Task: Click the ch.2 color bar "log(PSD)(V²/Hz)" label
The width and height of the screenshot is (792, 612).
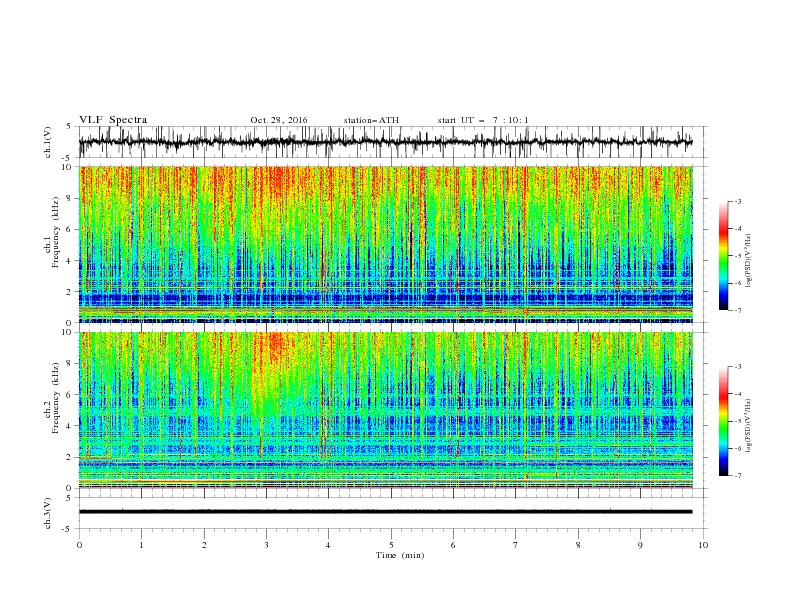Action: pos(749,426)
